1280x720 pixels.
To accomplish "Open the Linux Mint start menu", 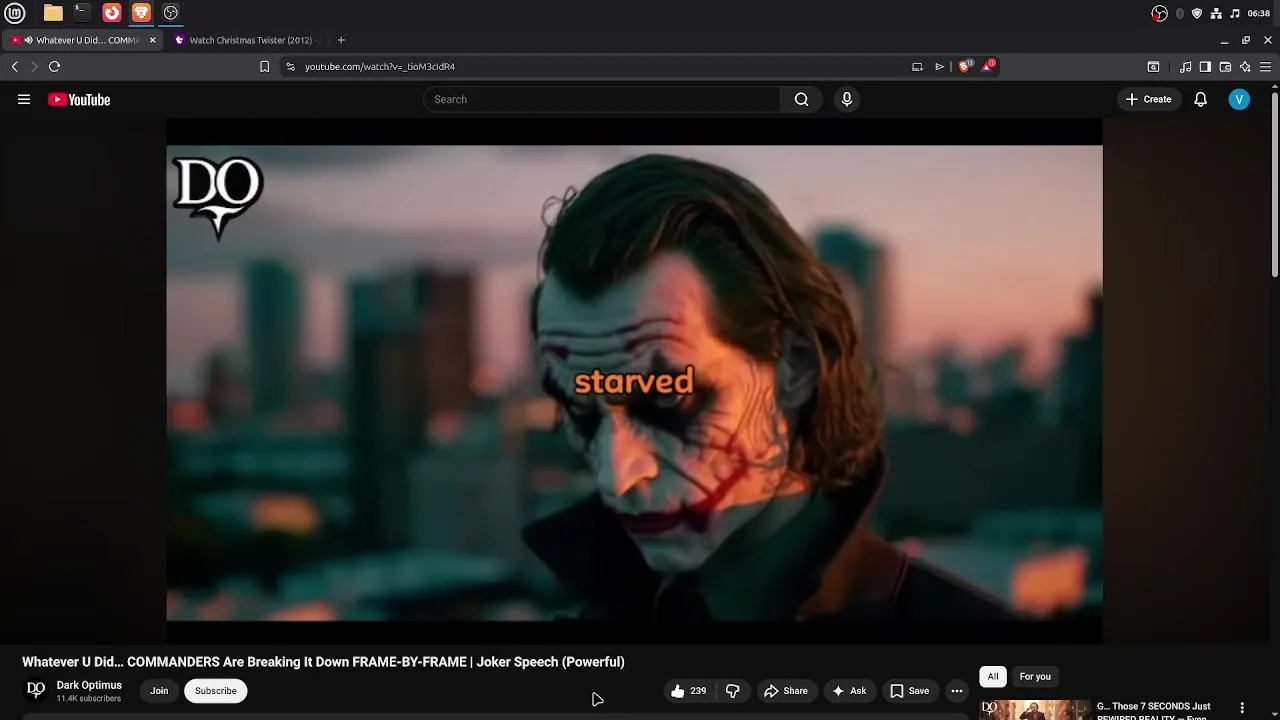I will (x=15, y=13).
